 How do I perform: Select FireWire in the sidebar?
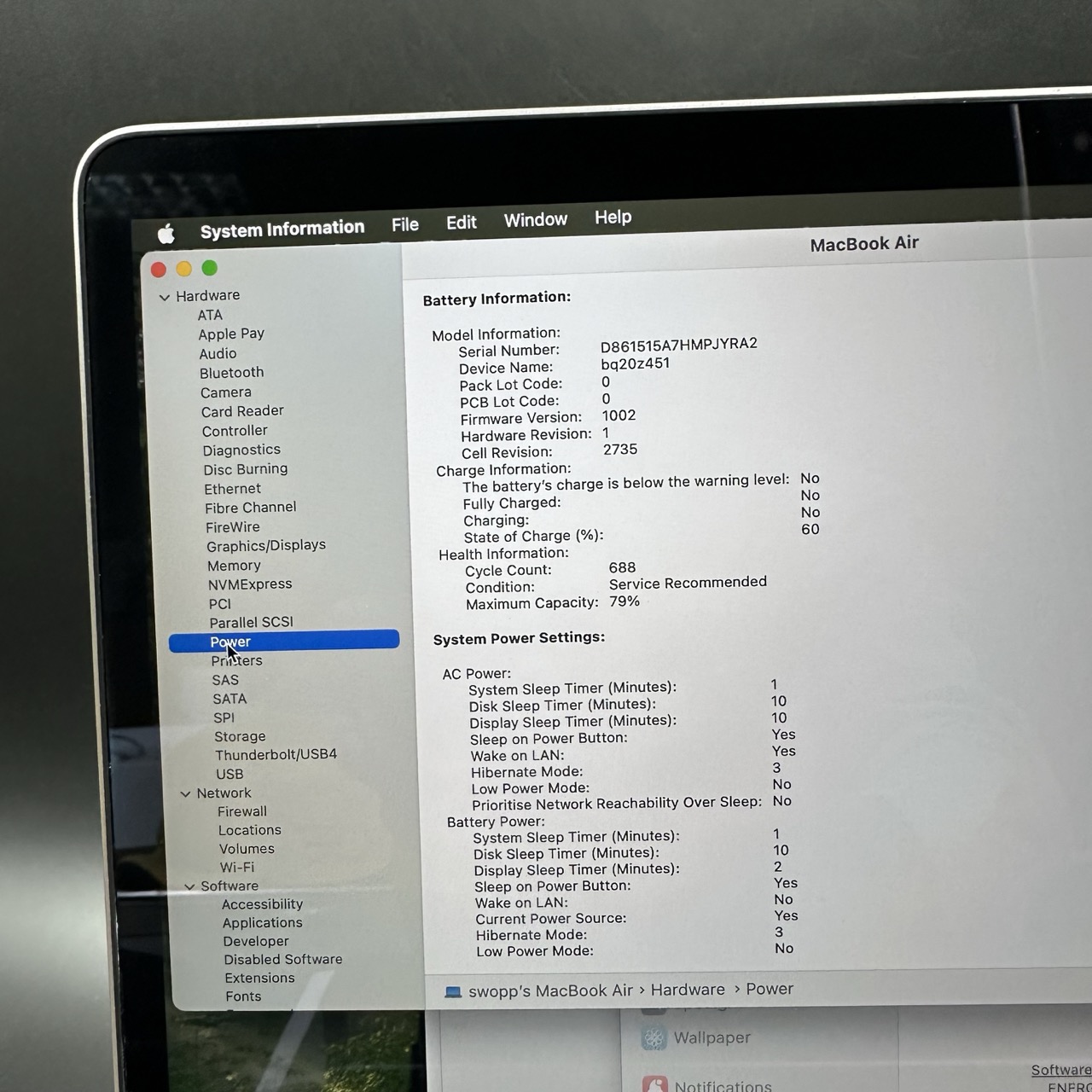(x=232, y=527)
